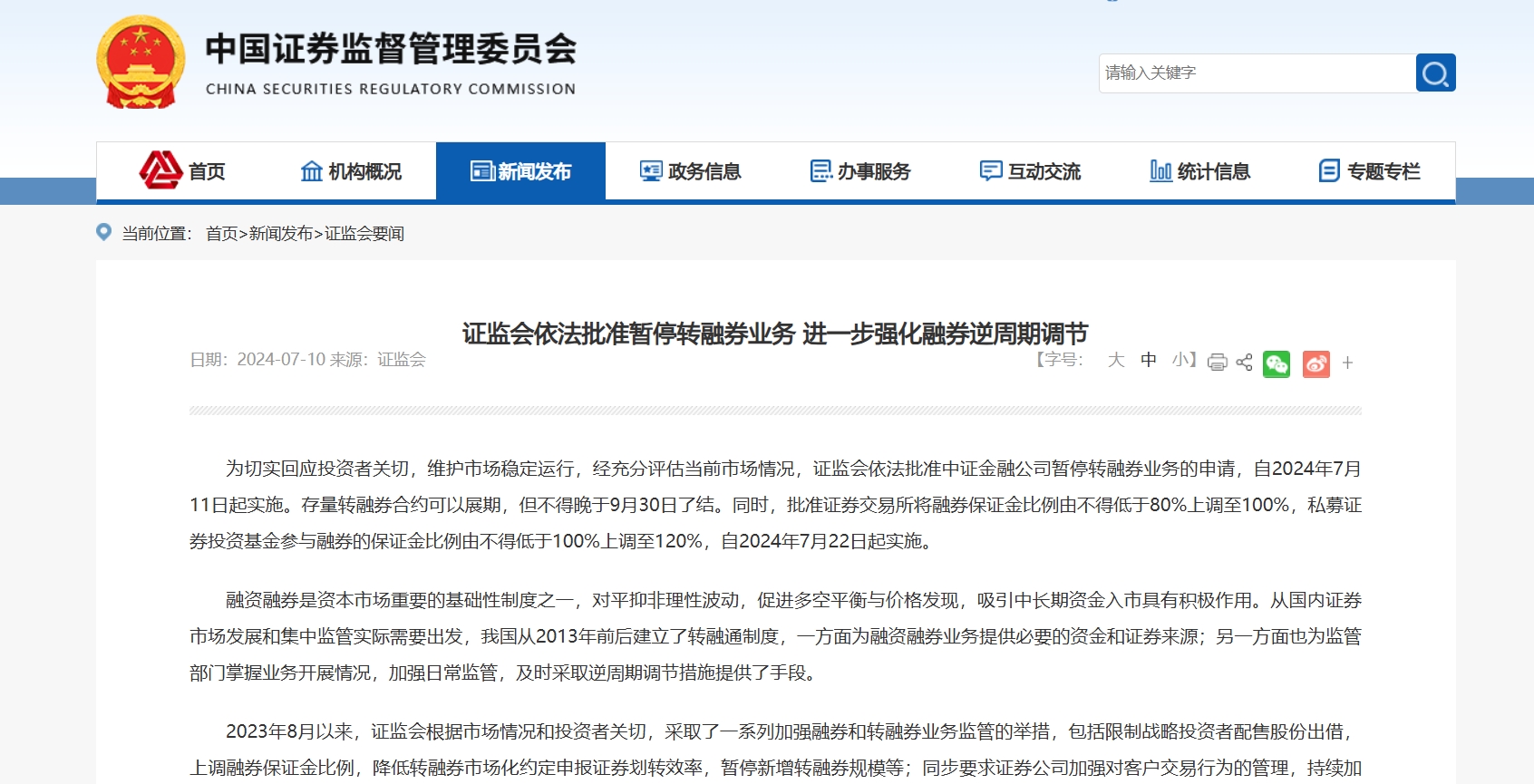This screenshot has height=784, width=1534.
Task: Click paragraph starting 融资融券是资本市场
Action: coord(775,636)
